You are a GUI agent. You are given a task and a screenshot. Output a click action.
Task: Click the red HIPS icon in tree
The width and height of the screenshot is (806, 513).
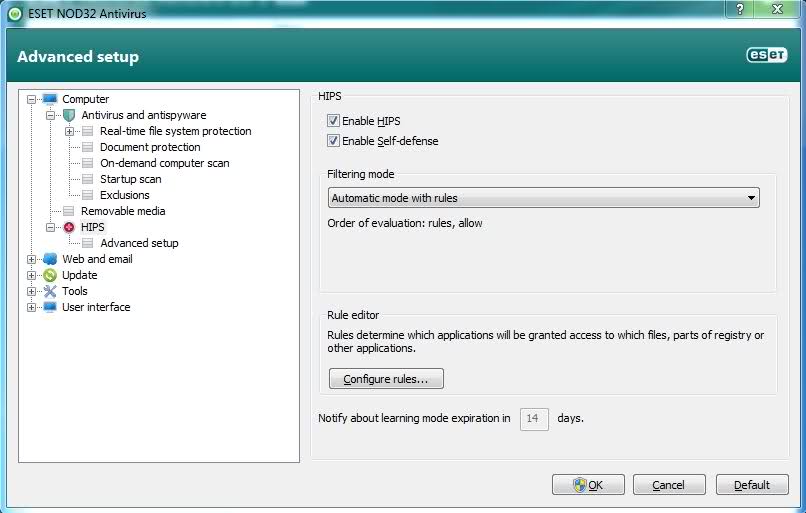pyautogui.click(x=69, y=227)
